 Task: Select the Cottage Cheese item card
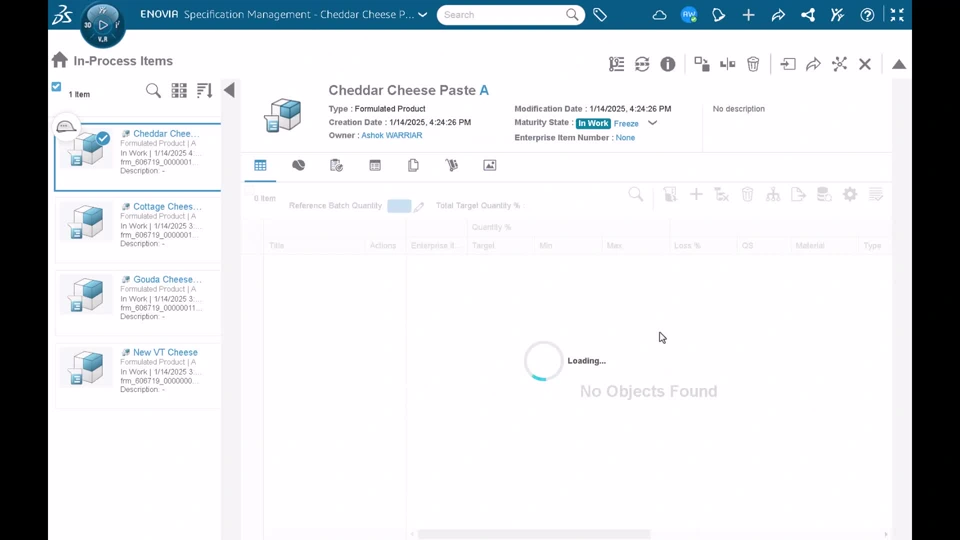point(138,230)
